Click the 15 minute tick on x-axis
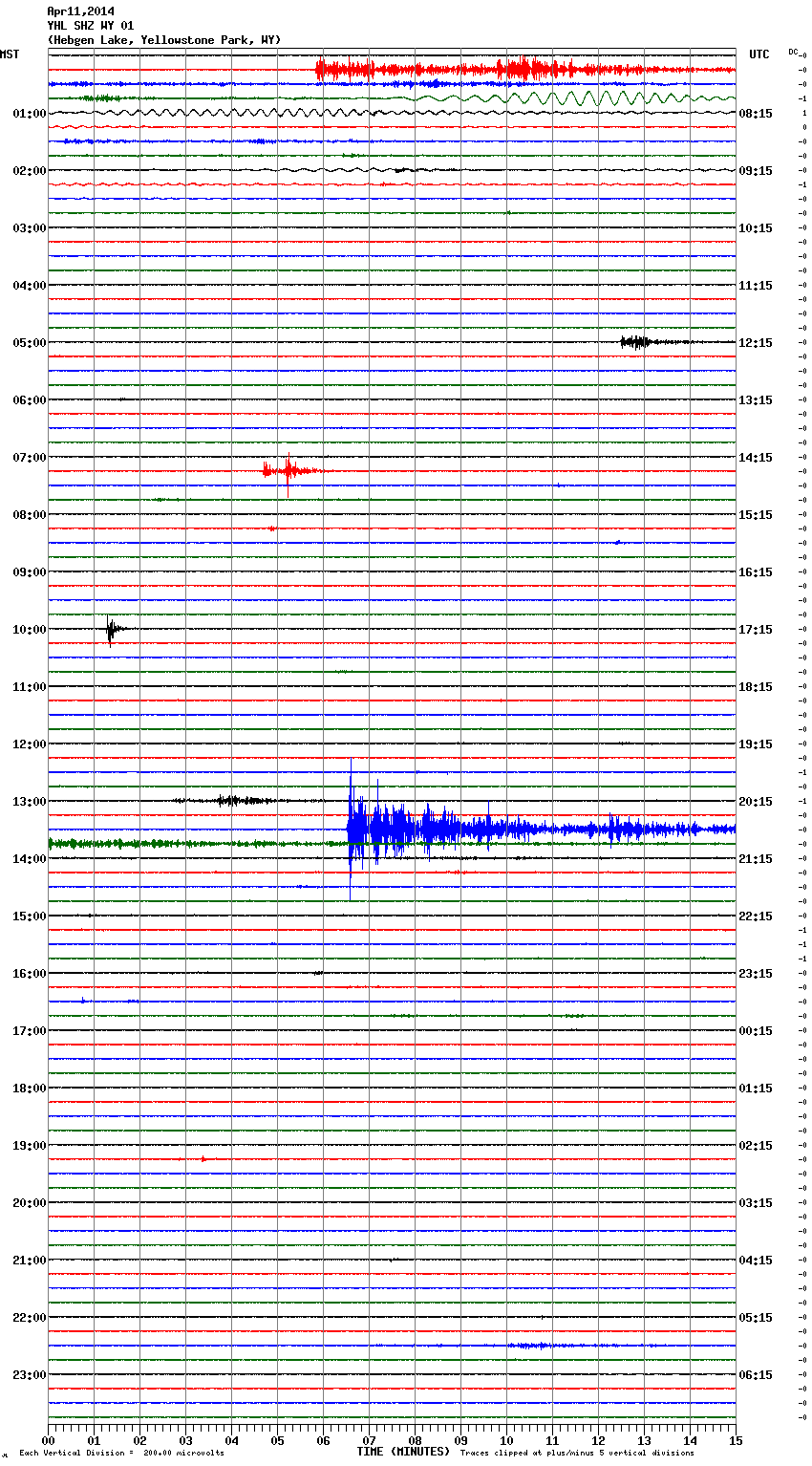The image size is (812, 1466). coord(736,1440)
